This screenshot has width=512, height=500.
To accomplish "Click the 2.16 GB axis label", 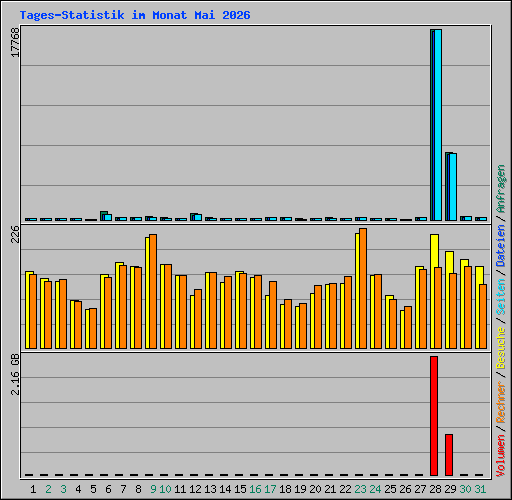I will (15, 375).
